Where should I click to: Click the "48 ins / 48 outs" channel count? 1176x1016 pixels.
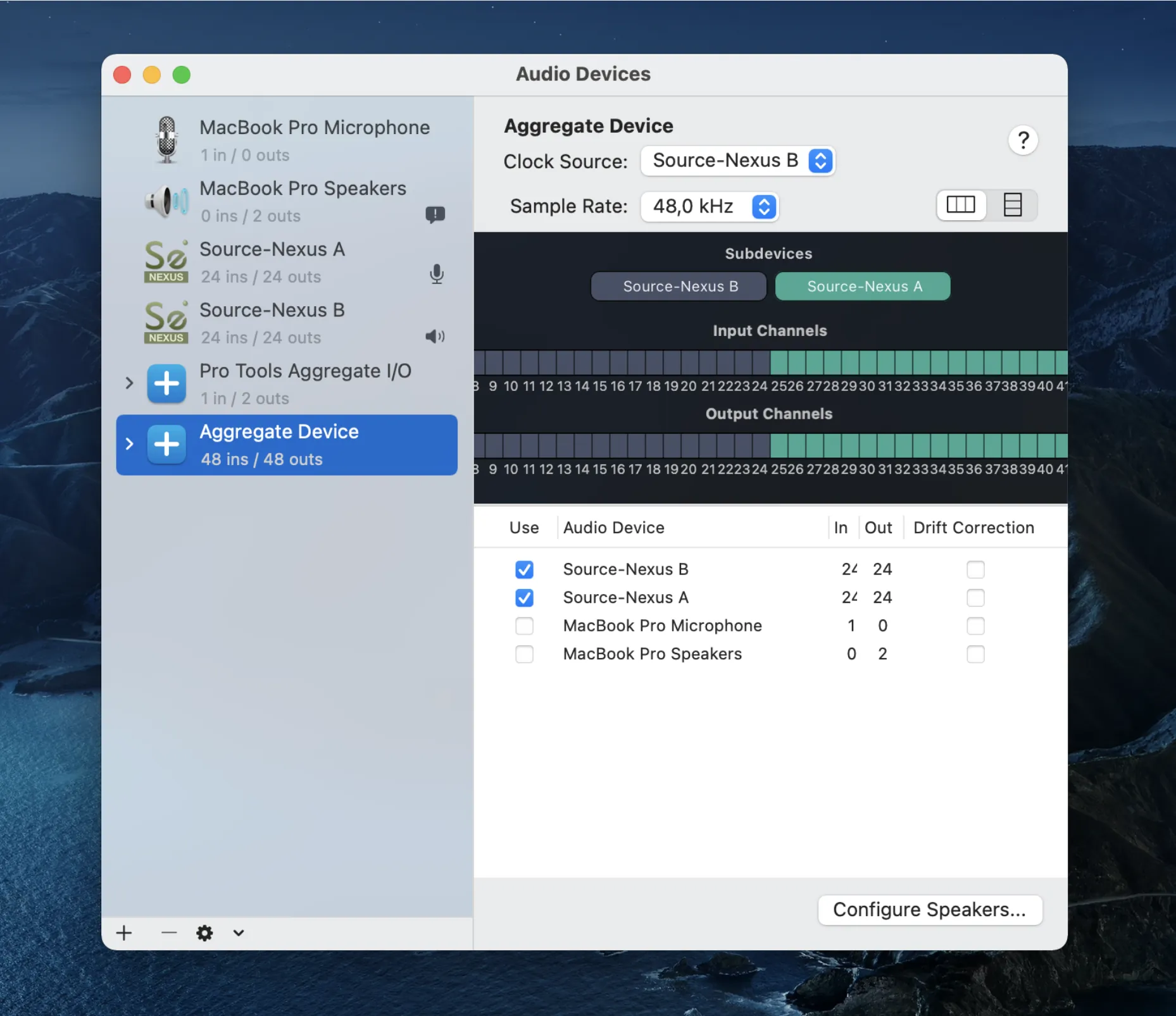coord(261,459)
